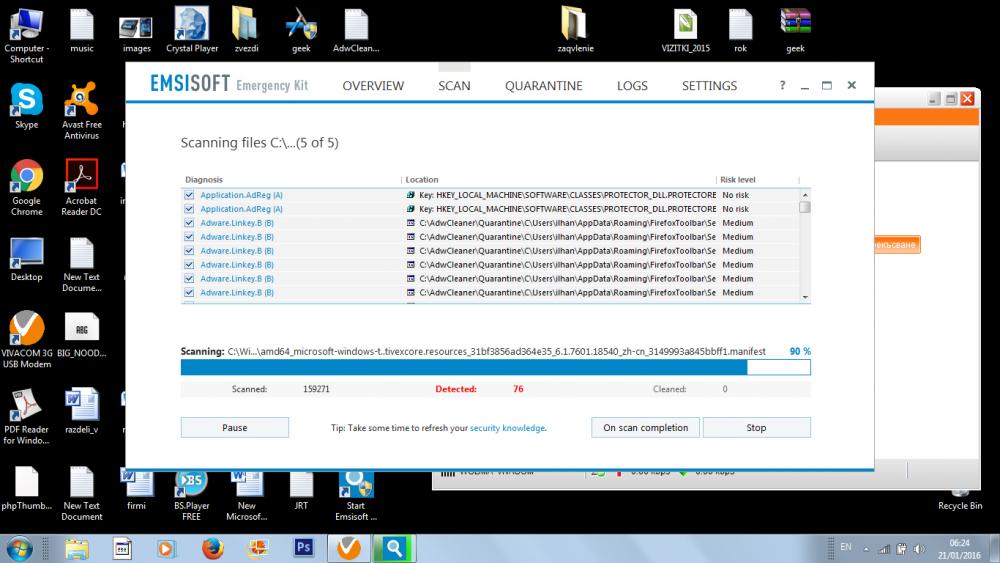
Task: Grab the results list scrollbar thumb
Action: (805, 207)
